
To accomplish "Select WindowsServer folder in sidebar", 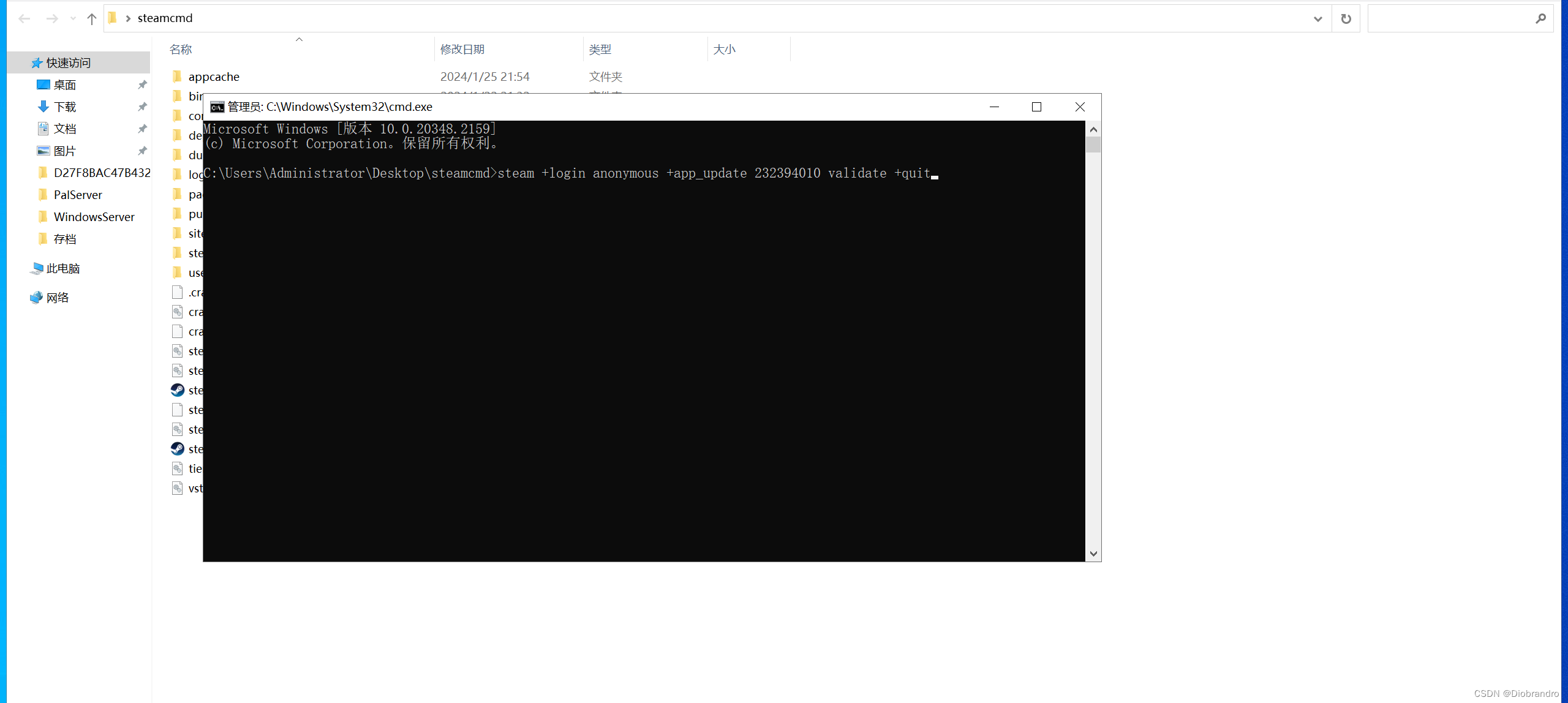I will click(x=94, y=217).
